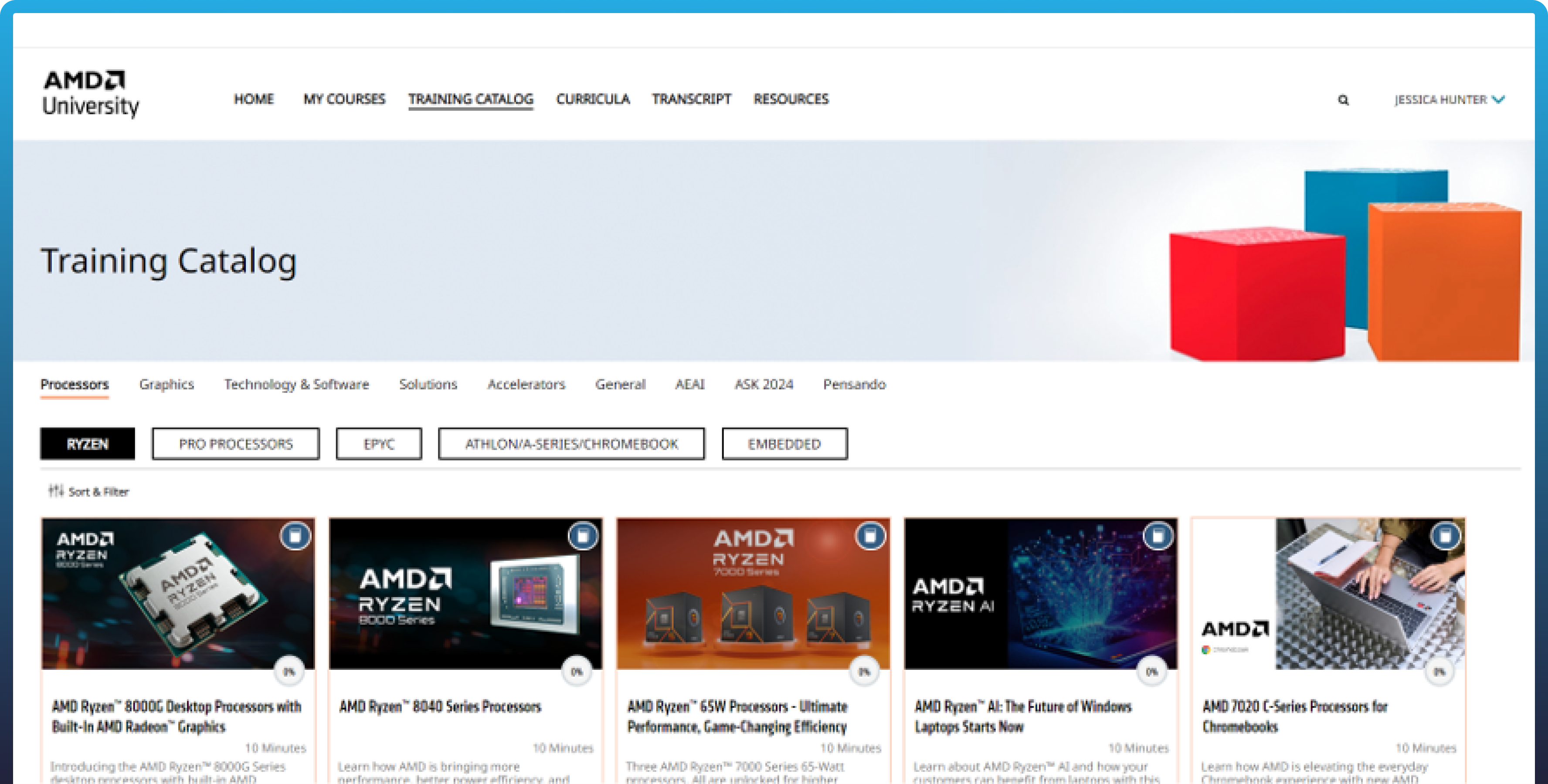Click bookmark icon on 7020 C-Series card
Viewport: 1548px width, 784px height.
[x=1446, y=536]
